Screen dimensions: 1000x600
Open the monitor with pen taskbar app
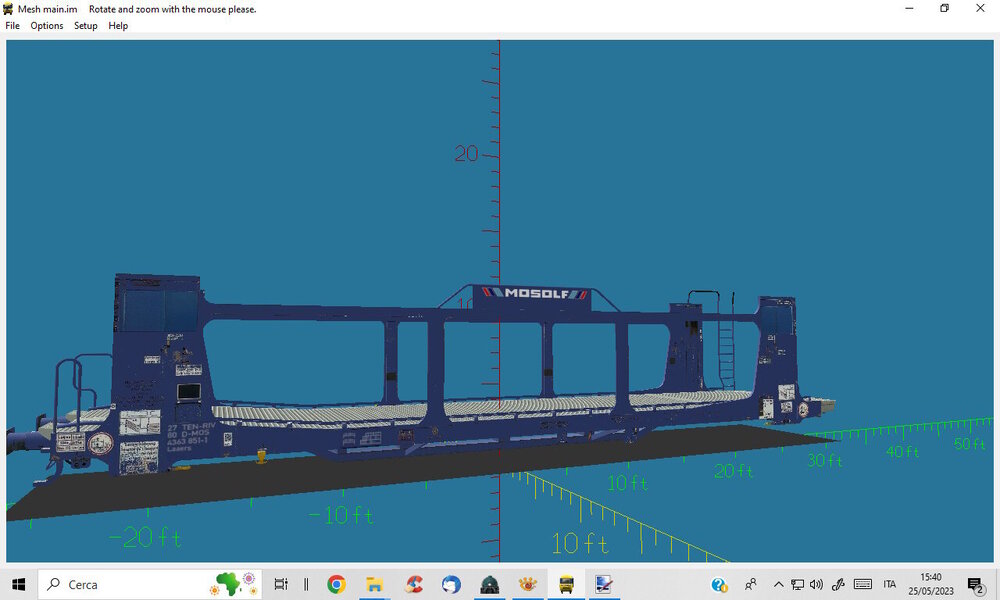(604, 584)
